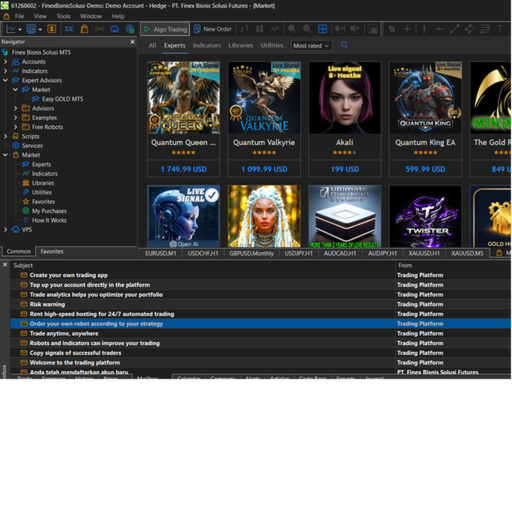The width and height of the screenshot is (512, 512).
Task: Select the crosshair cursor tool
Action: pos(407,29)
